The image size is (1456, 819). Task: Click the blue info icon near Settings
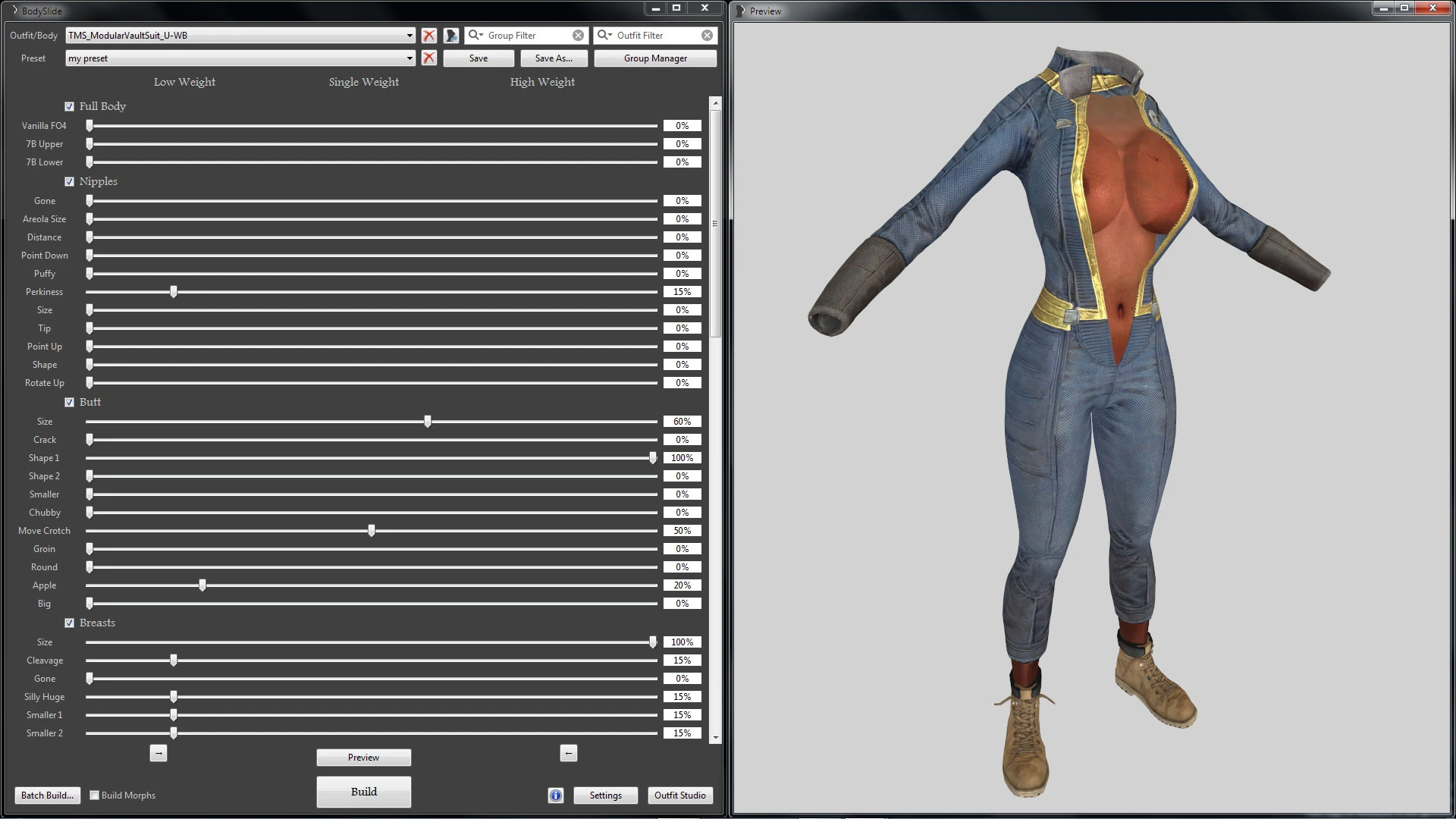(x=556, y=795)
